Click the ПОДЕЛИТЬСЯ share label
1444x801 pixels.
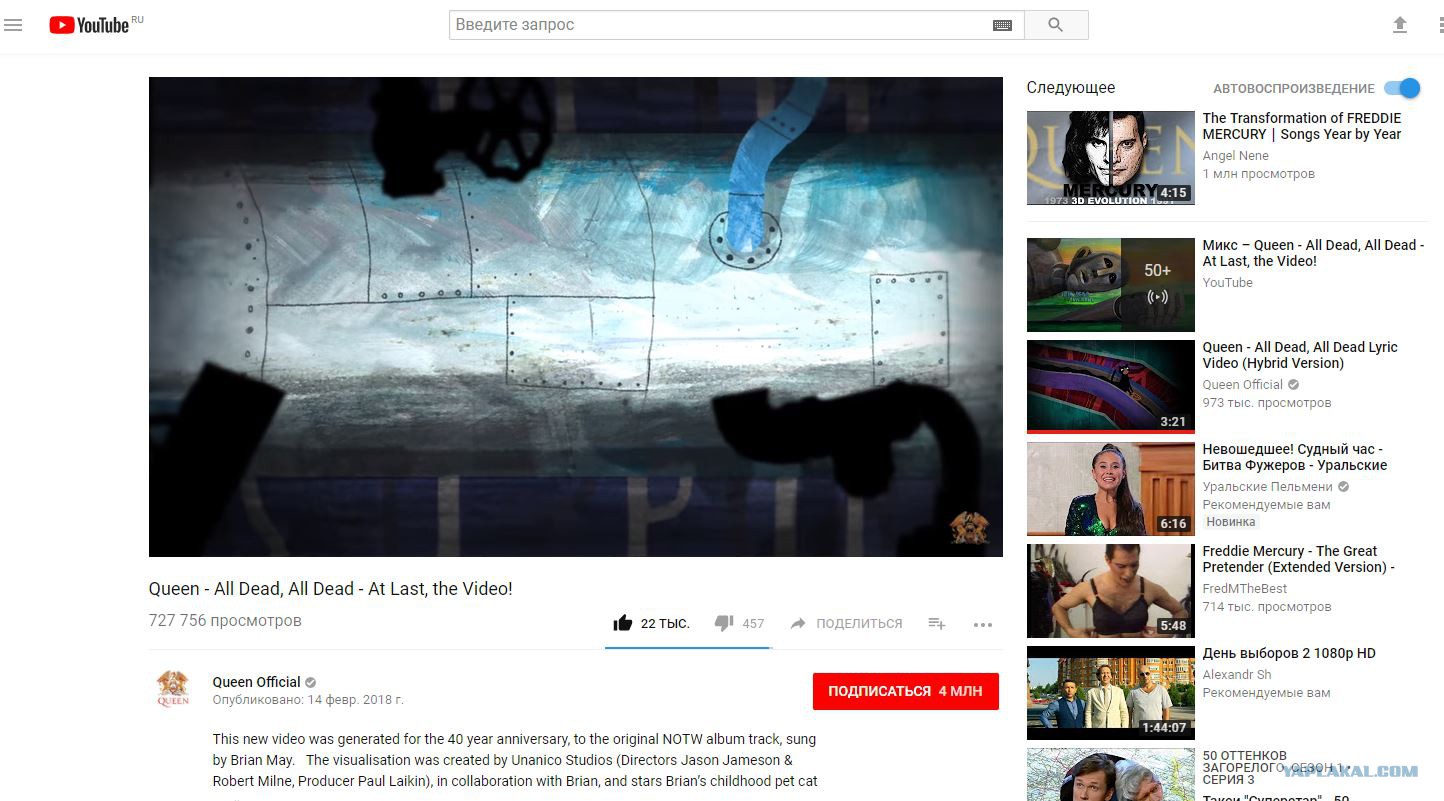click(x=859, y=623)
